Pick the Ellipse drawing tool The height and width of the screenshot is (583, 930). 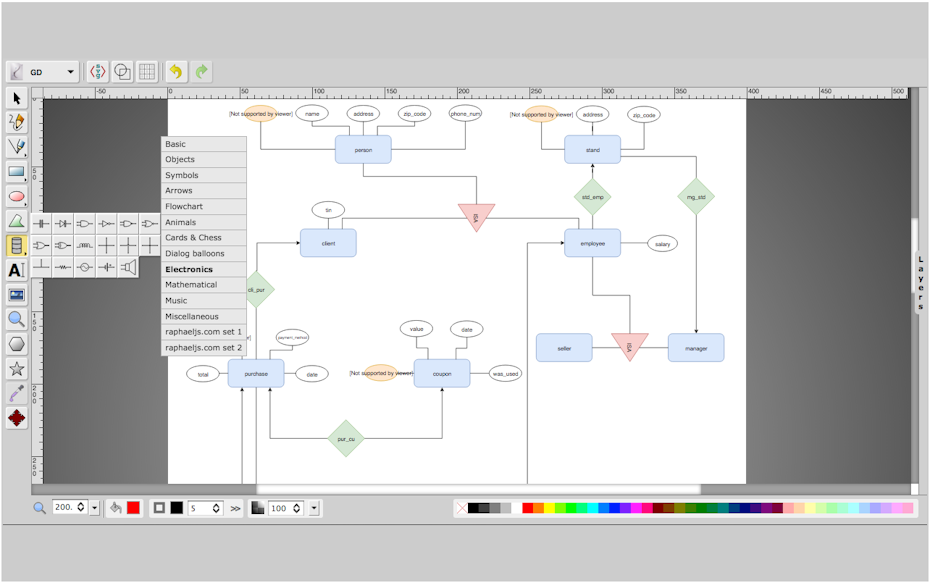15,195
